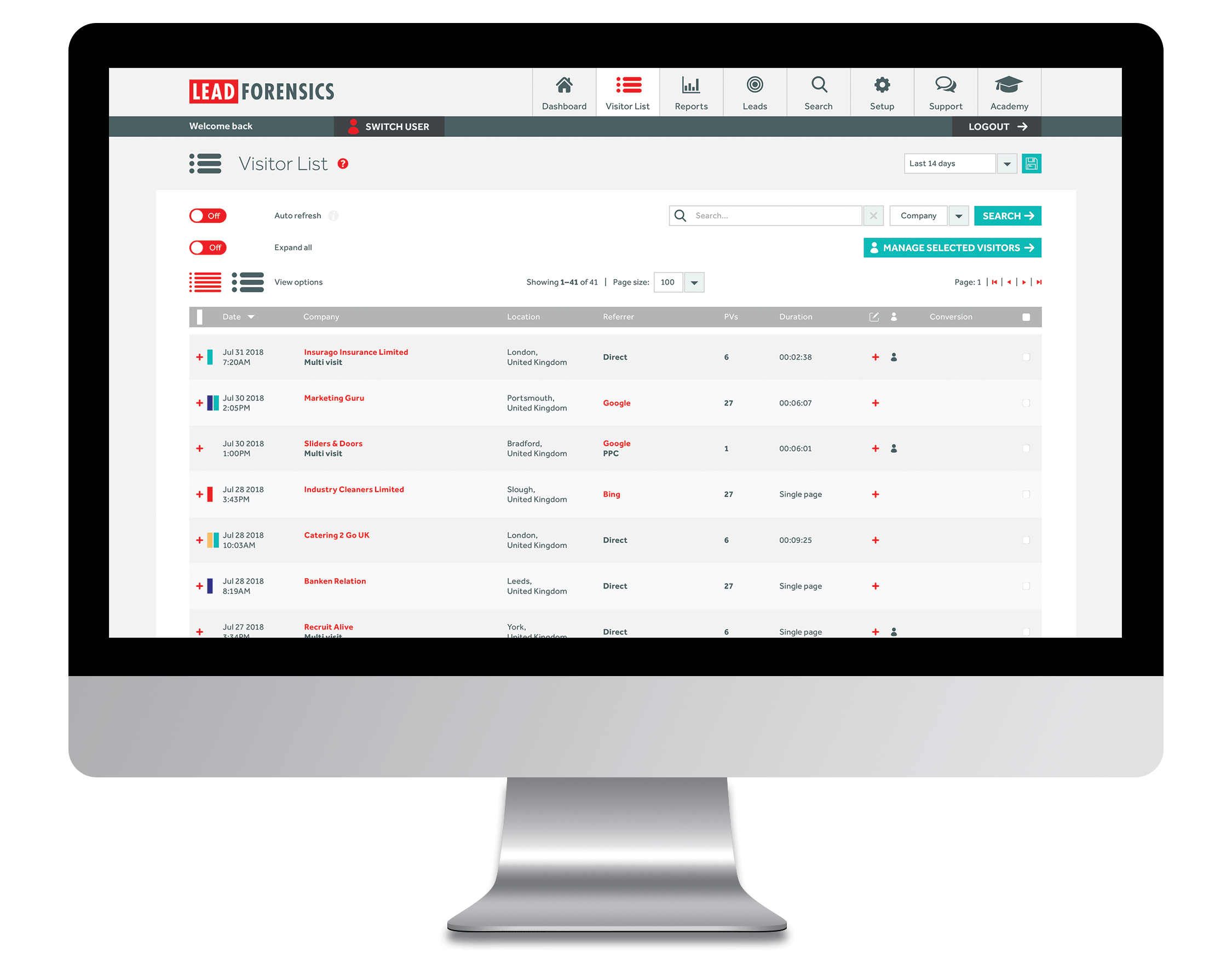Click the Visitor List menu tab
This screenshot has height=958, width=1232.
point(628,91)
